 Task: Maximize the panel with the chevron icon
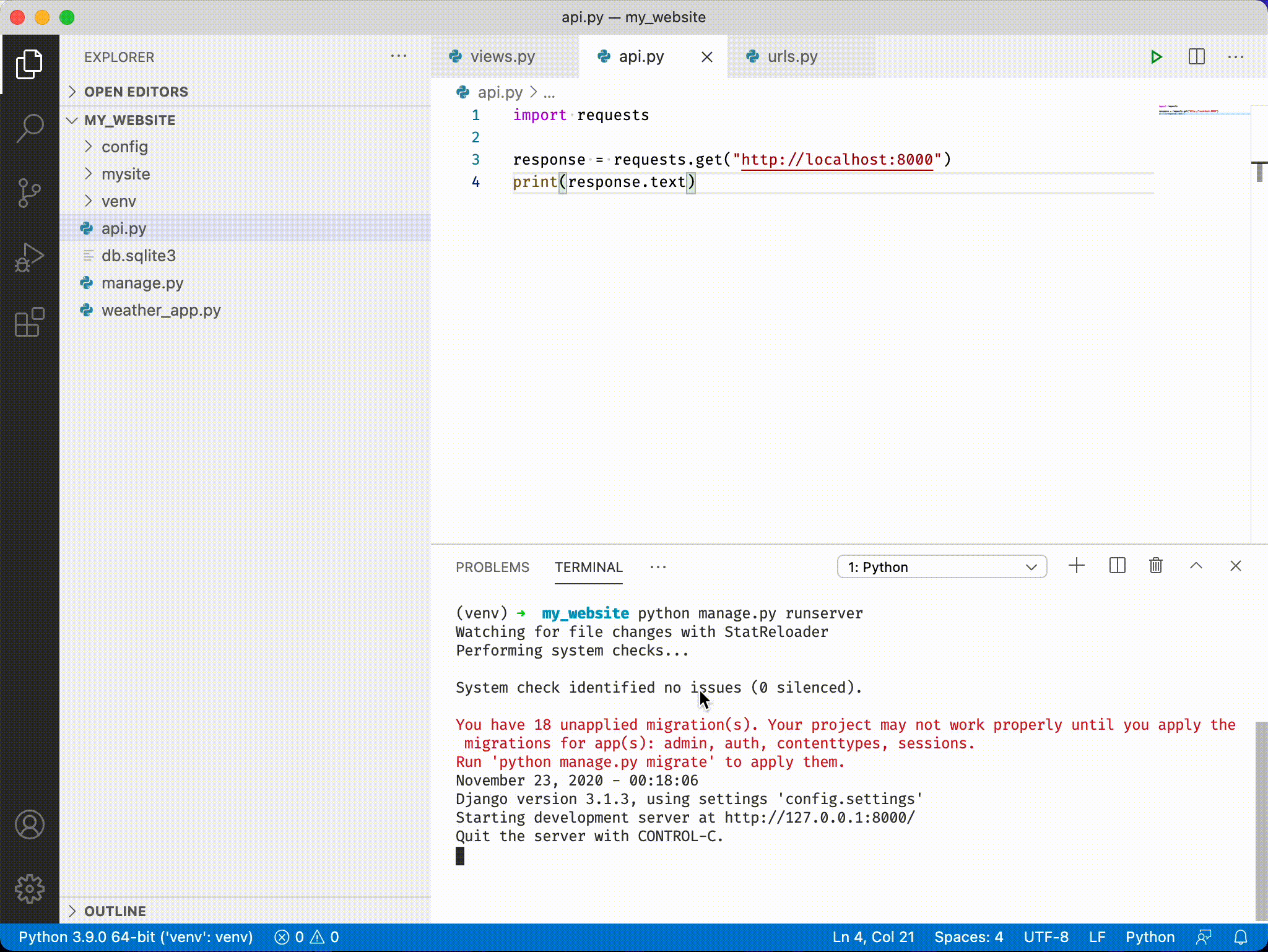tap(1196, 566)
